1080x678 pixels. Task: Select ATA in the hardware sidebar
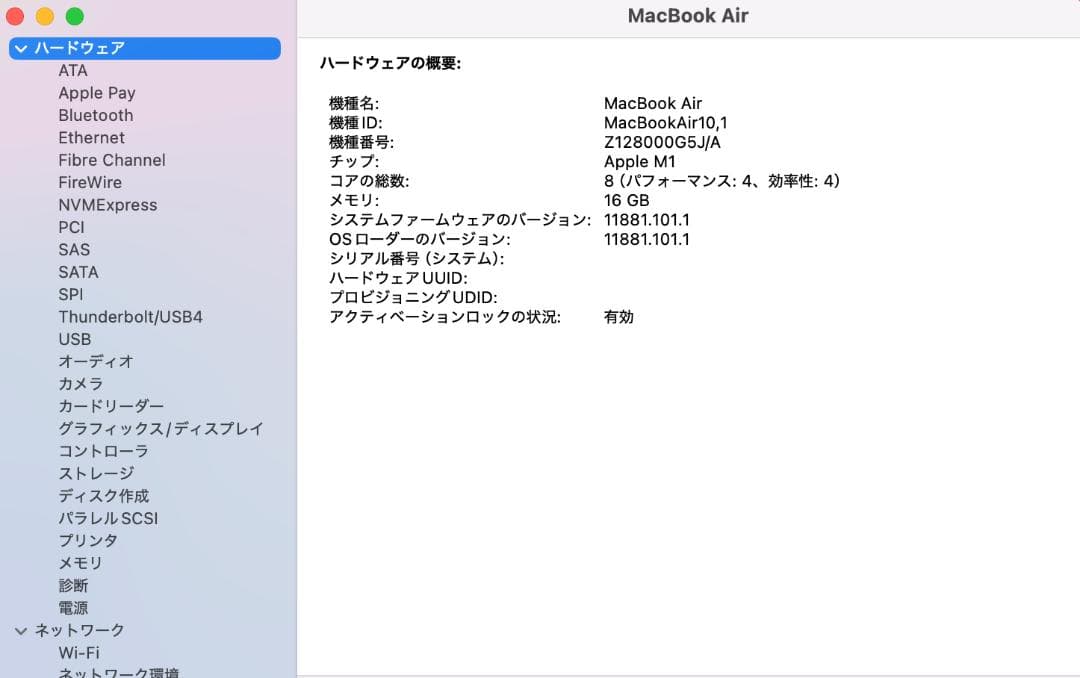(72, 70)
